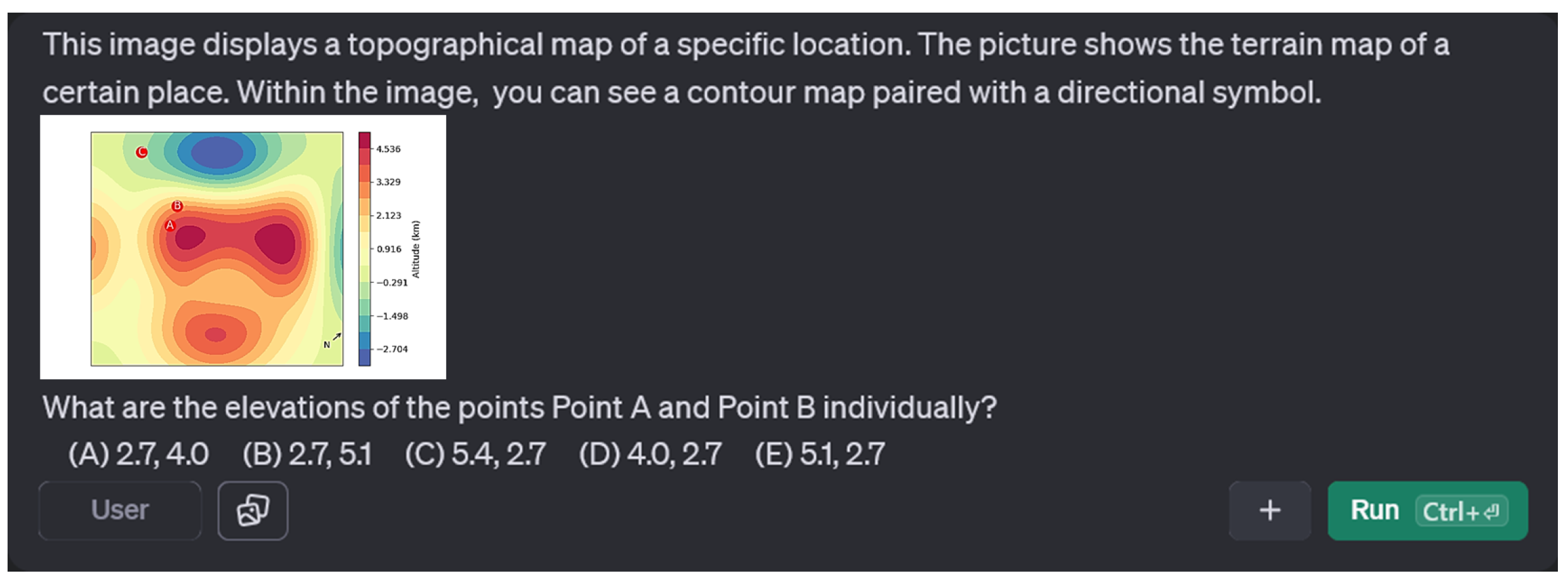Click red Point C marker on map

click(x=142, y=152)
